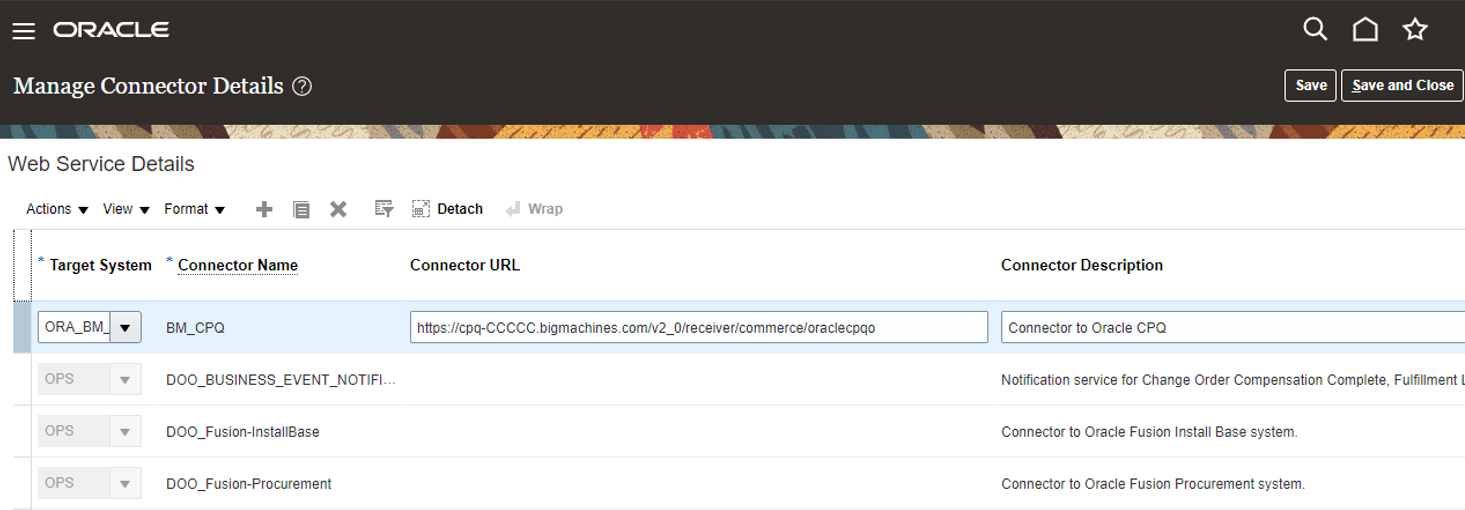
Task: Add a new row with plus icon
Action: [264, 209]
